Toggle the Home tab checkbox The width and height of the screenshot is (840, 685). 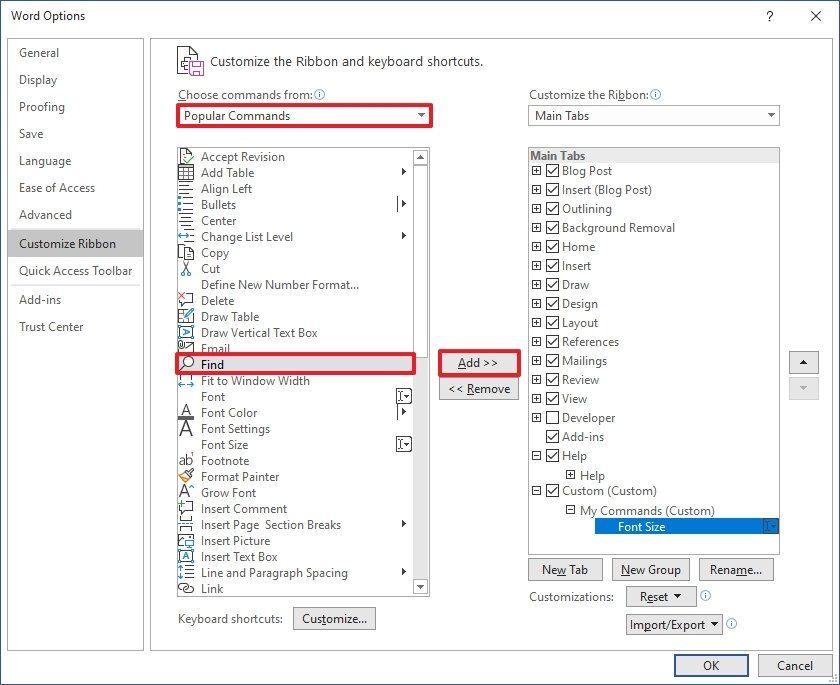[552, 246]
